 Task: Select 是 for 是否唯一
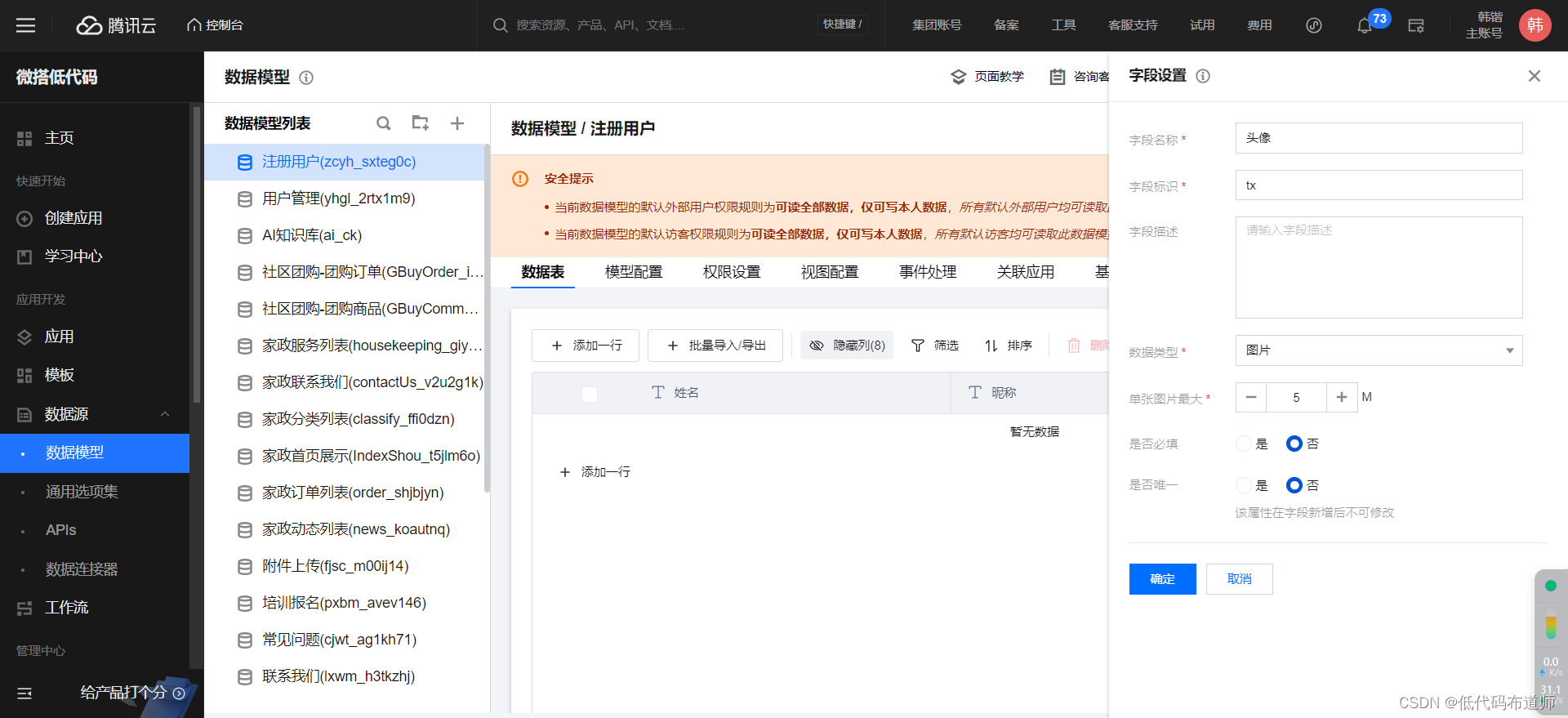(x=1244, y=485)
